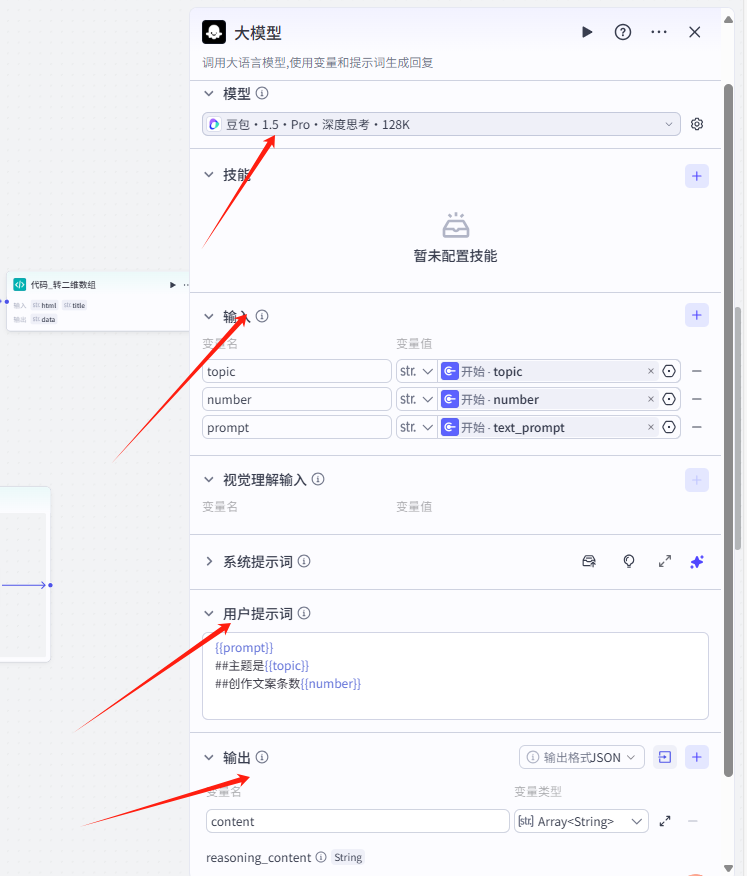Remove the content output row

[693, 821]
